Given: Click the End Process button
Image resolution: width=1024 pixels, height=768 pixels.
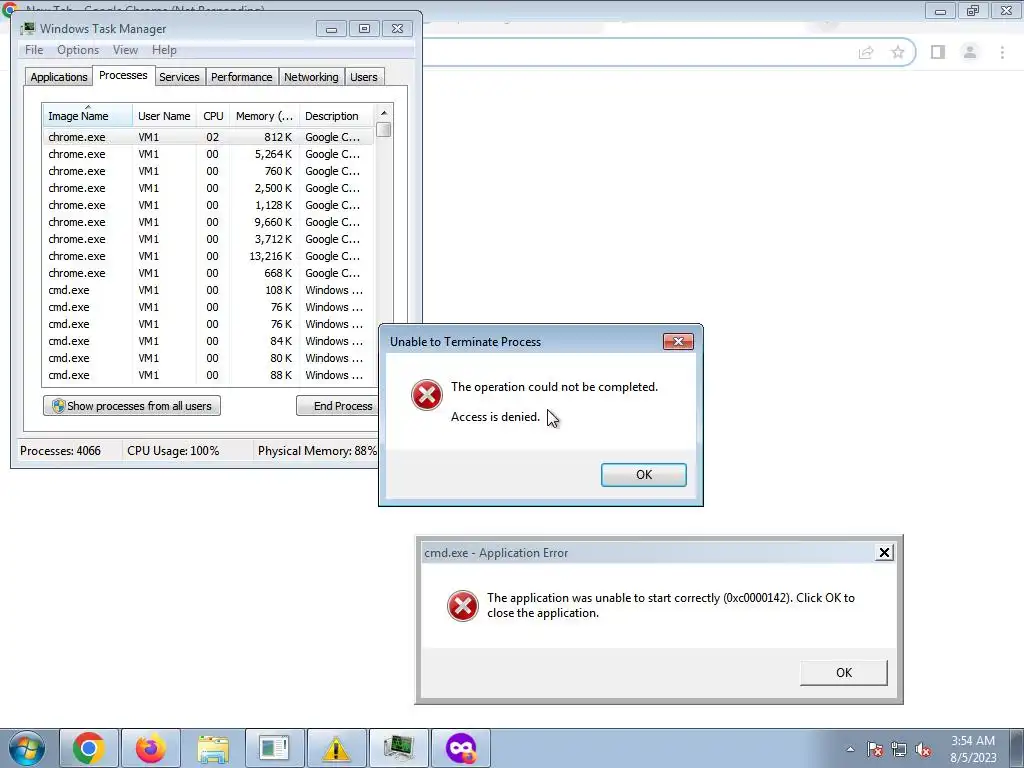Looking at the screenshot, I should tap(338, 406).
